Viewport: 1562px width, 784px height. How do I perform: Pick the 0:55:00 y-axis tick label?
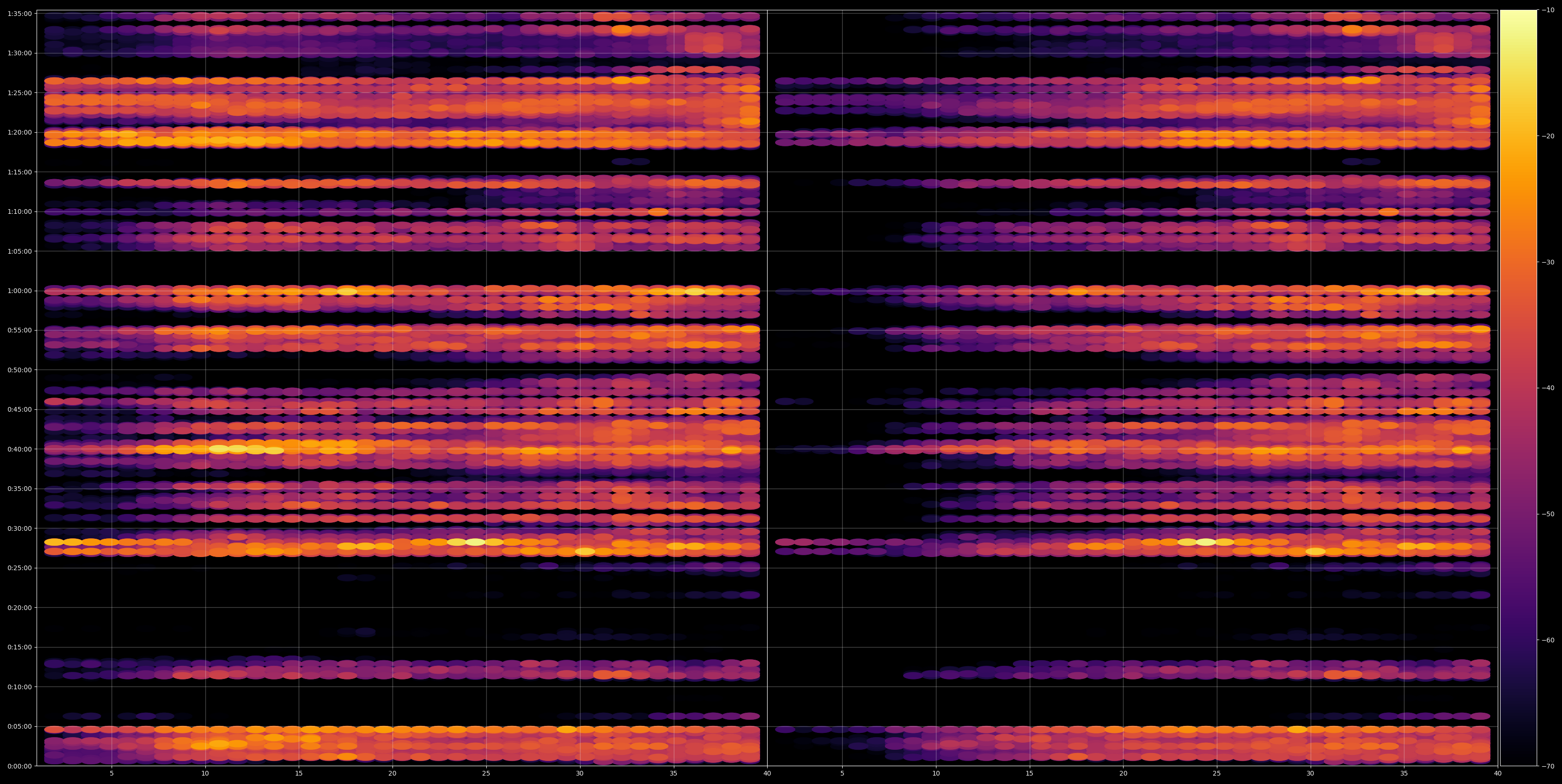[19, 331]
